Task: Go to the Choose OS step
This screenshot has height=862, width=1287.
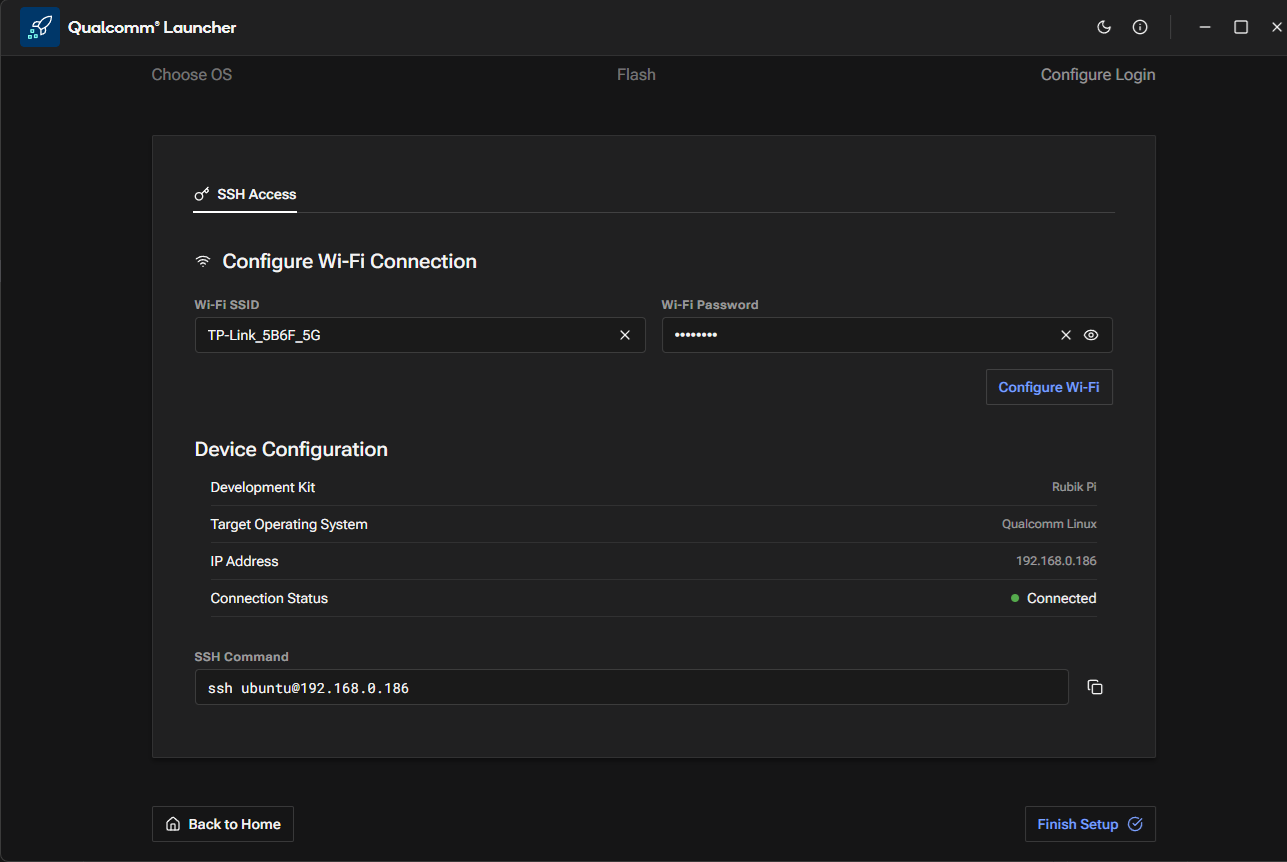Action: [x=192, y=75]
